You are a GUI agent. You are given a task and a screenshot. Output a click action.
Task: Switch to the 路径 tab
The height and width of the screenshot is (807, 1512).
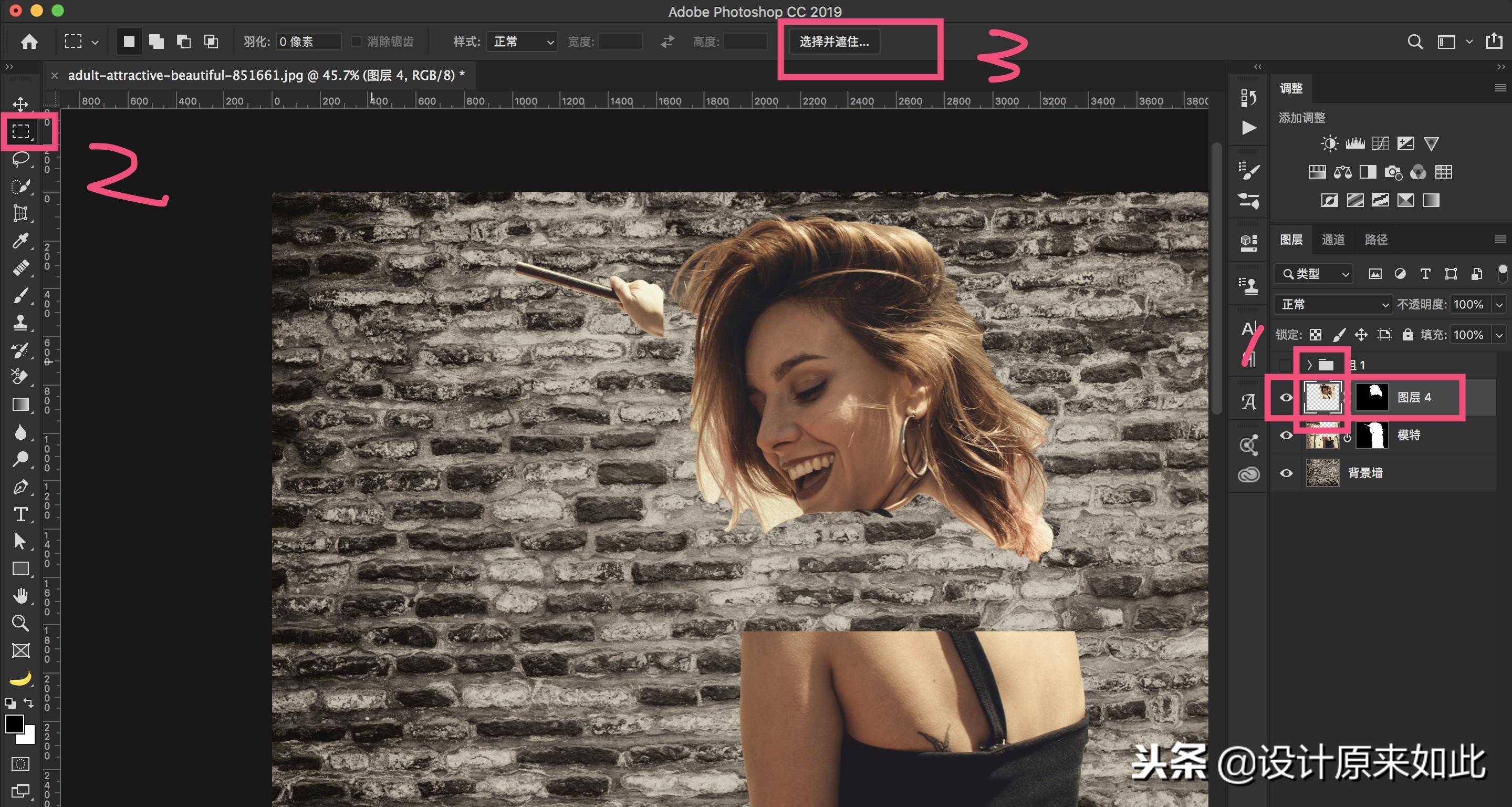[x=1376, y=240]
